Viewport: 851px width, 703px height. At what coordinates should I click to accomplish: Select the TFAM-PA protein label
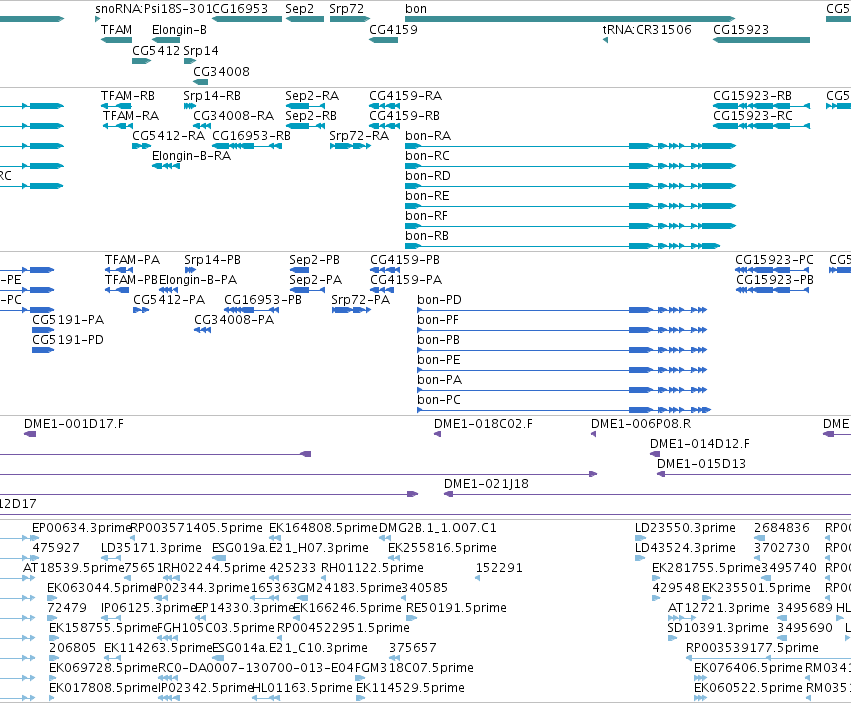pyautogui.click(x=132, y=261)
